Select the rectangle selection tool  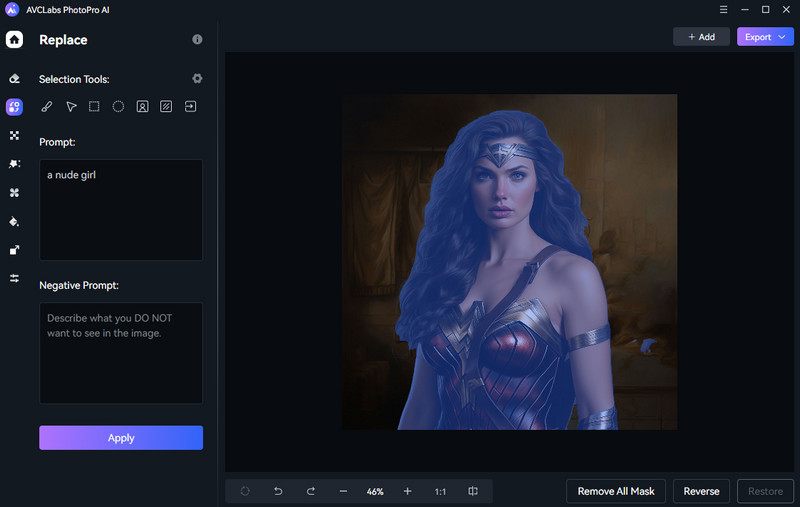pyautogui.click(x=94, y=106)
